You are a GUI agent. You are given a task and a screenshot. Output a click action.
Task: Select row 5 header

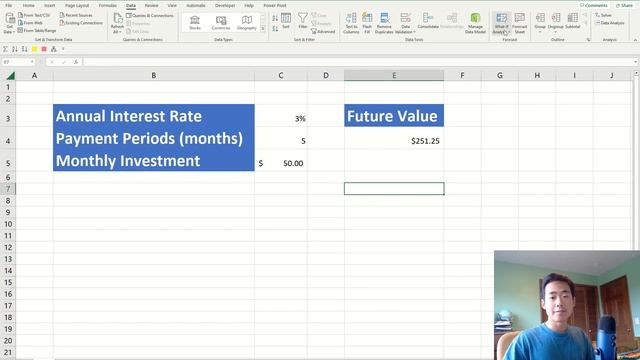[x=8, y=163]
